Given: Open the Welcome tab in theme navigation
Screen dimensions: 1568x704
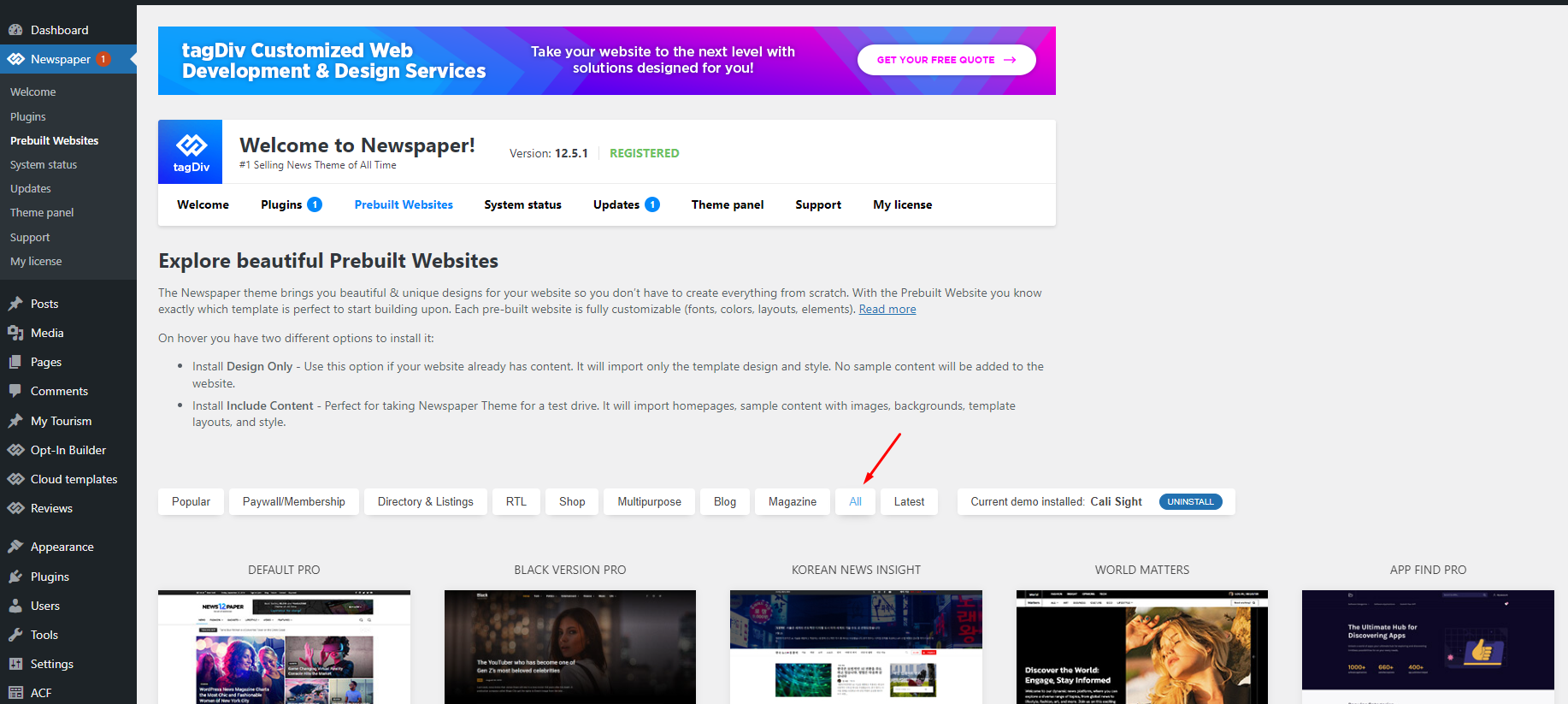Looking at the screenshot, I should (203, 204).
